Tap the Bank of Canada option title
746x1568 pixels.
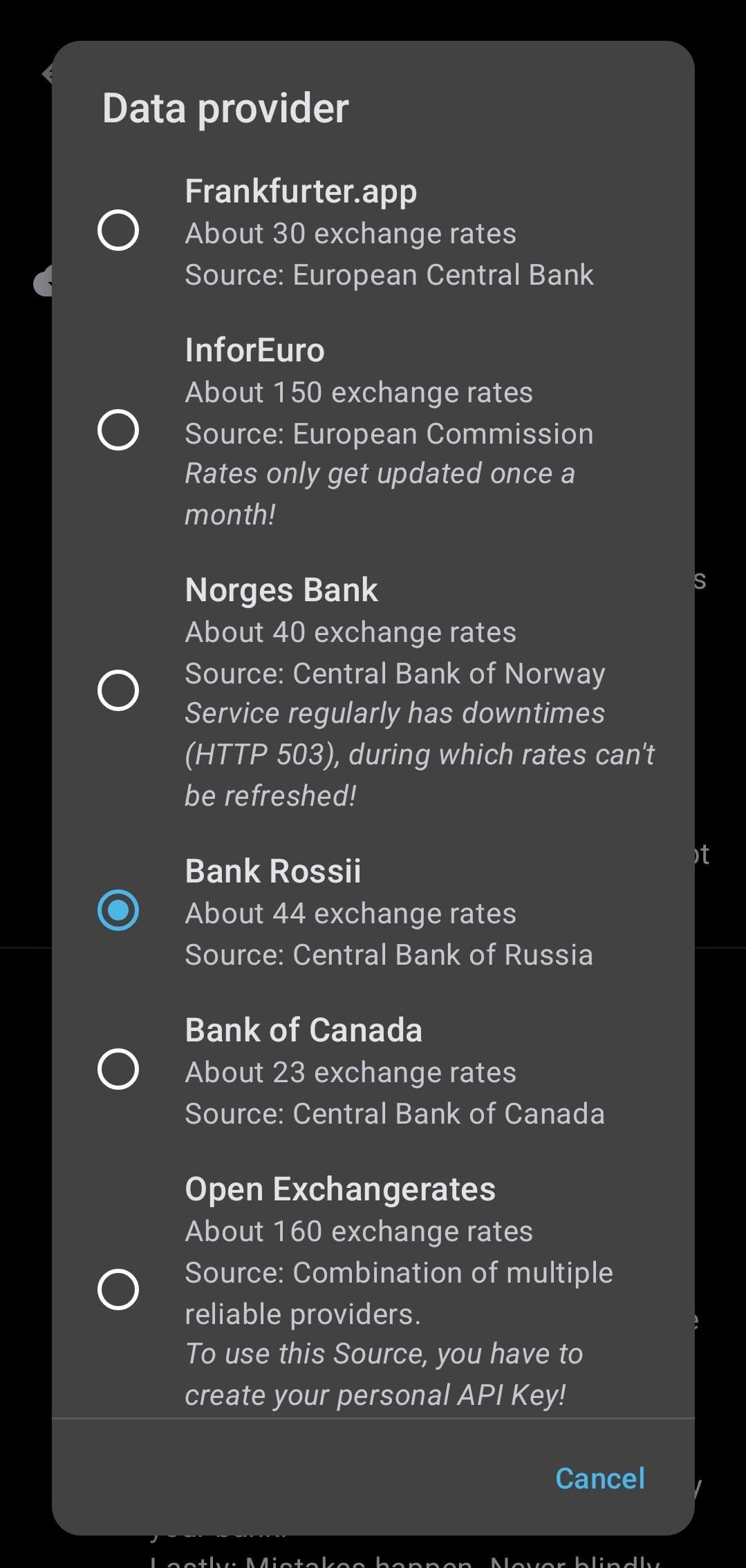304,1030
